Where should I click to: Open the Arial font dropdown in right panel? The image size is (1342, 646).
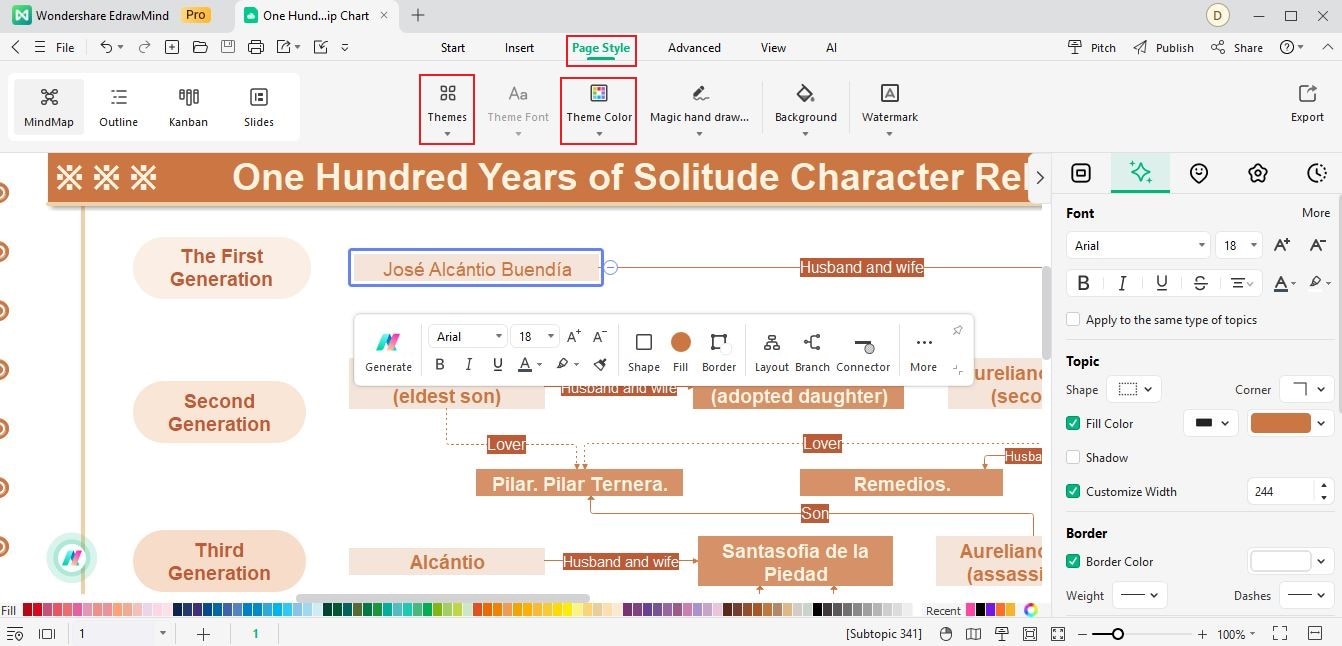click(x=1139, y=245)
